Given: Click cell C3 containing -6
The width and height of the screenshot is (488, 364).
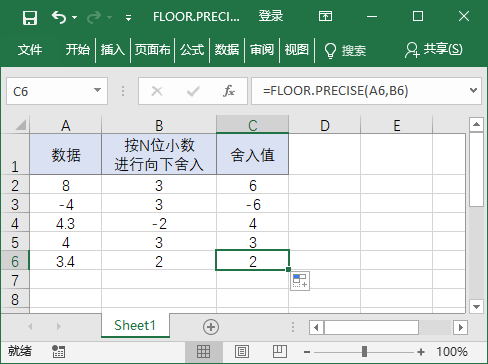Looking at the screenshot, I should point(253,204).
